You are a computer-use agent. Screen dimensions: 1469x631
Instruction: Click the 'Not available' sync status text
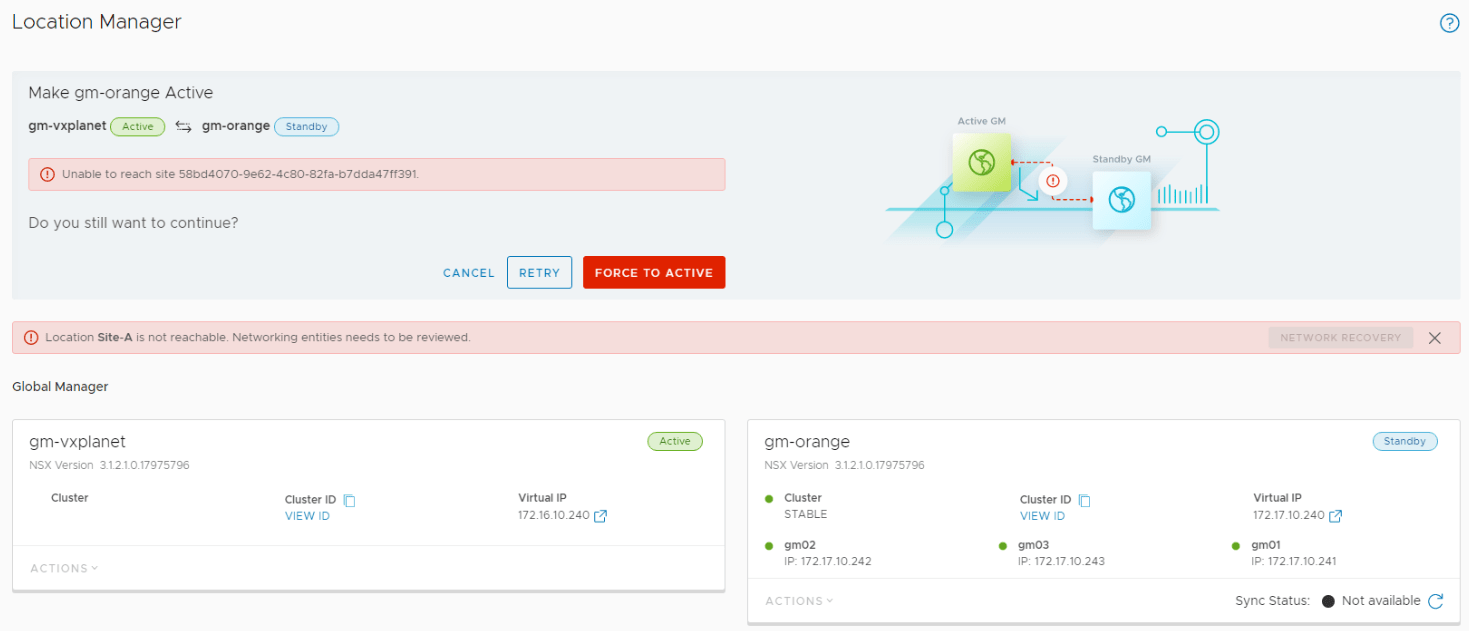[1381, 601]
